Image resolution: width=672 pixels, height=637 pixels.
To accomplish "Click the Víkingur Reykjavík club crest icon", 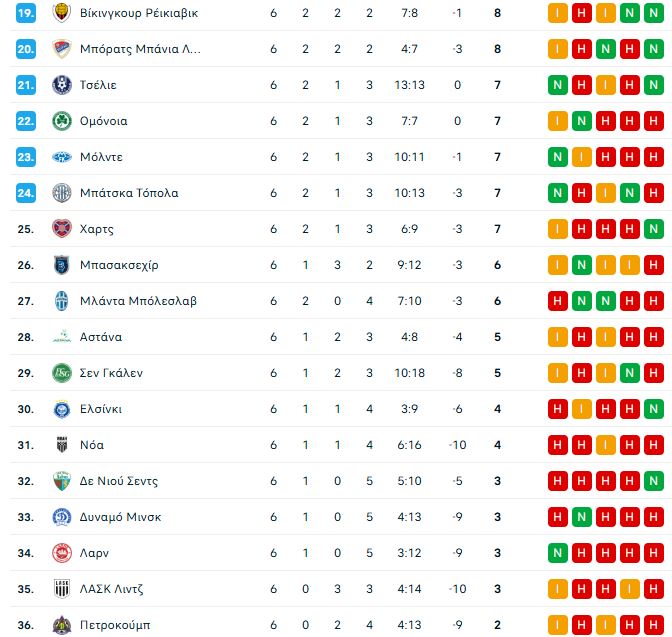I will 62,13.
